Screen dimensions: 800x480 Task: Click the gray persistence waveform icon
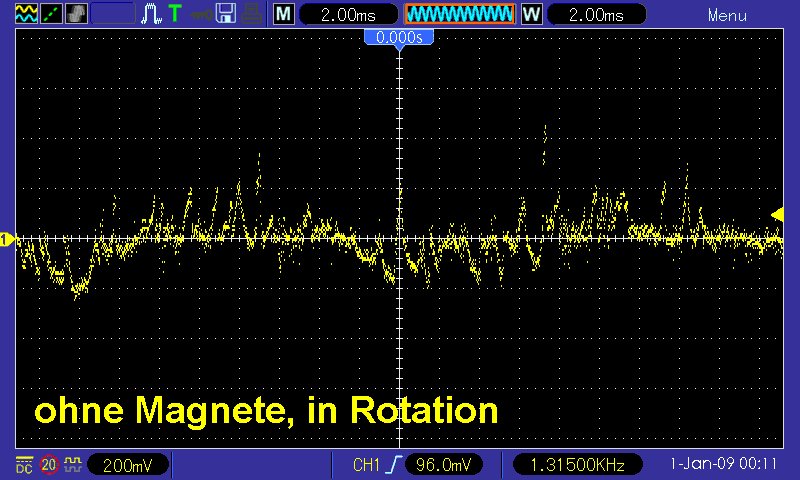76,14
